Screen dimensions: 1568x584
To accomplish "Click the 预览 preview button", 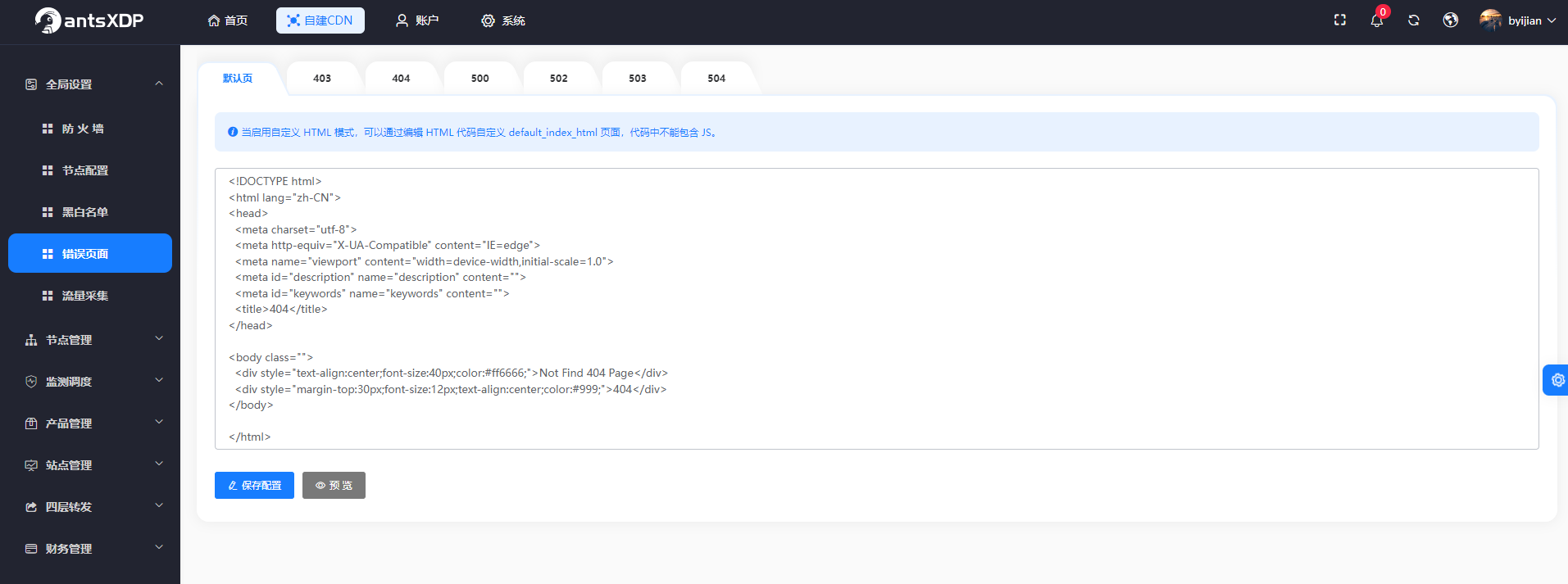I will click(334, 485).
